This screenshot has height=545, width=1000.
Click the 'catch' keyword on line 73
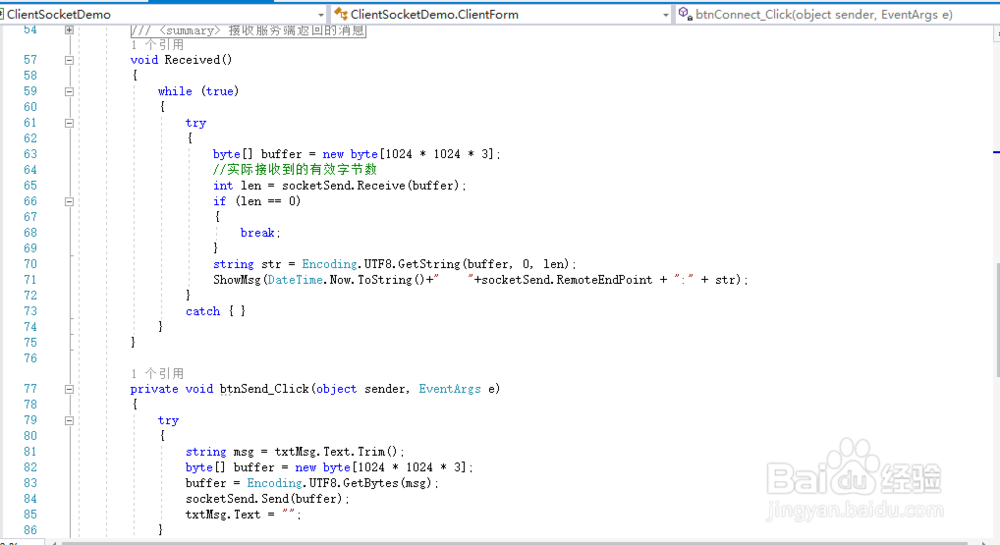point(203,311)
